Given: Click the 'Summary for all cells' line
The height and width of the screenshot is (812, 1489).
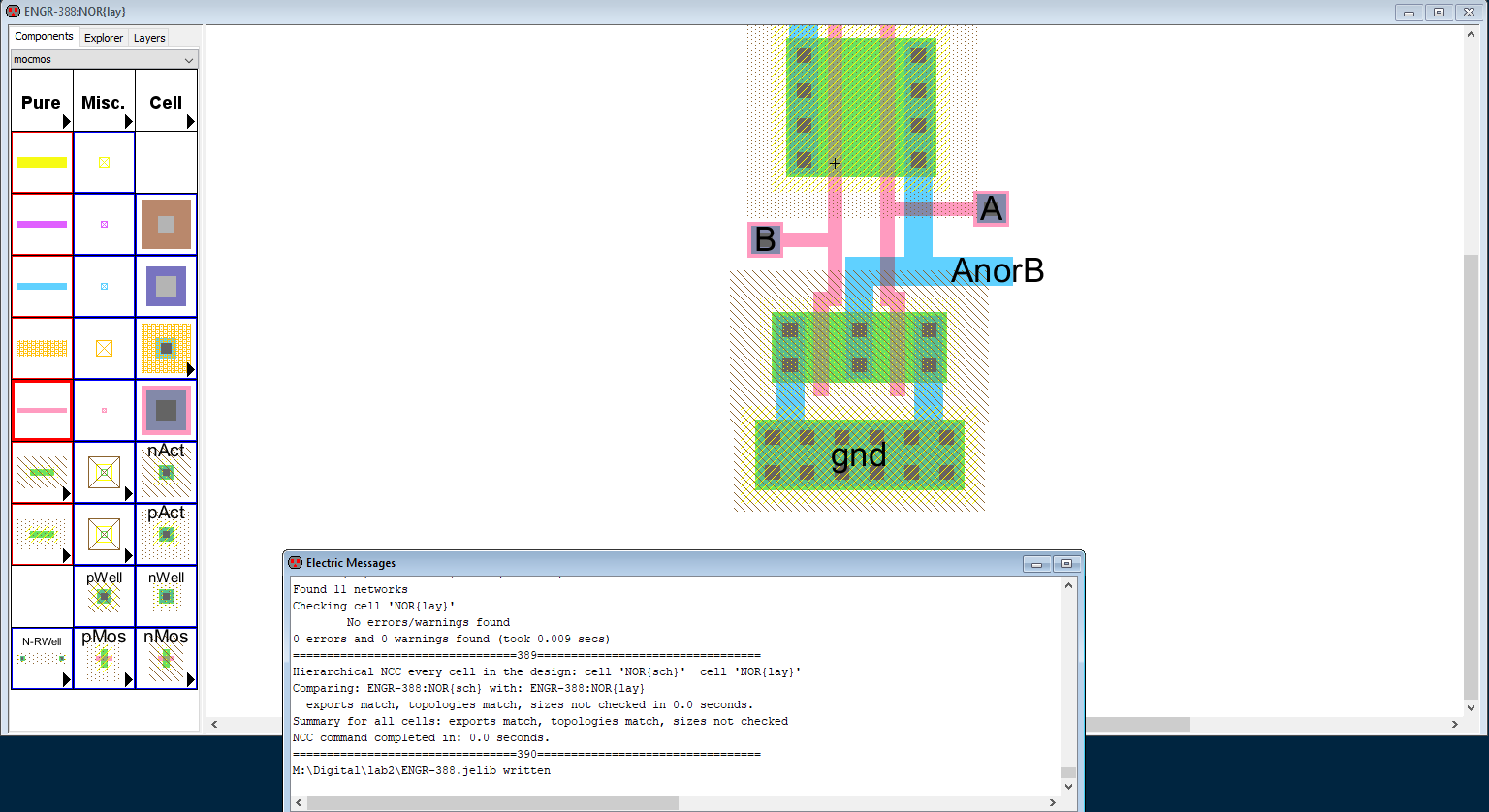Looking at the screenshot, I should pyautogui.click(x=540, y=721).
